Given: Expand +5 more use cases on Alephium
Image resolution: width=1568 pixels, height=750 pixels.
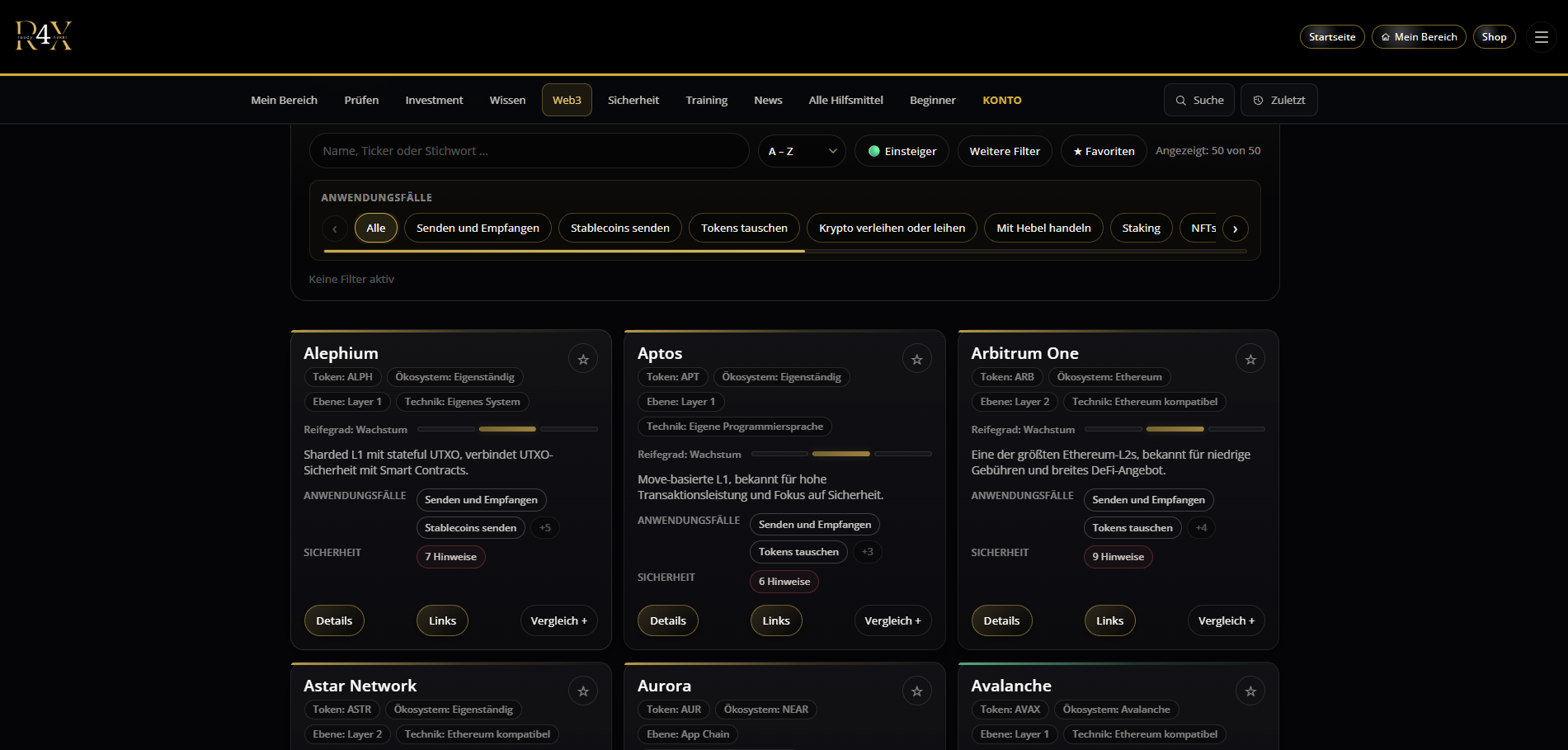Looking at the screenshot, I should click(545, 527).
